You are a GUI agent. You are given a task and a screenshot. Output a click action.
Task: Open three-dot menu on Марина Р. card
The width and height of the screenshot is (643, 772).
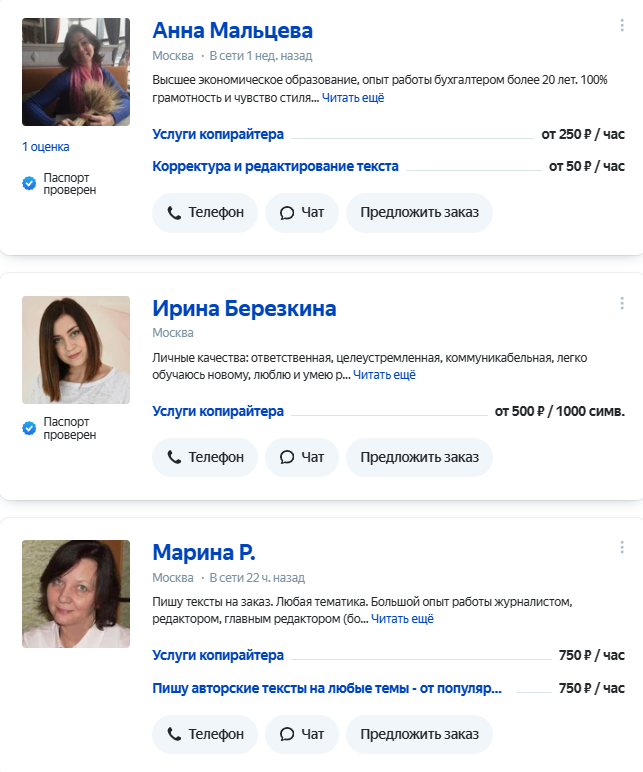(x=622, y=548)
